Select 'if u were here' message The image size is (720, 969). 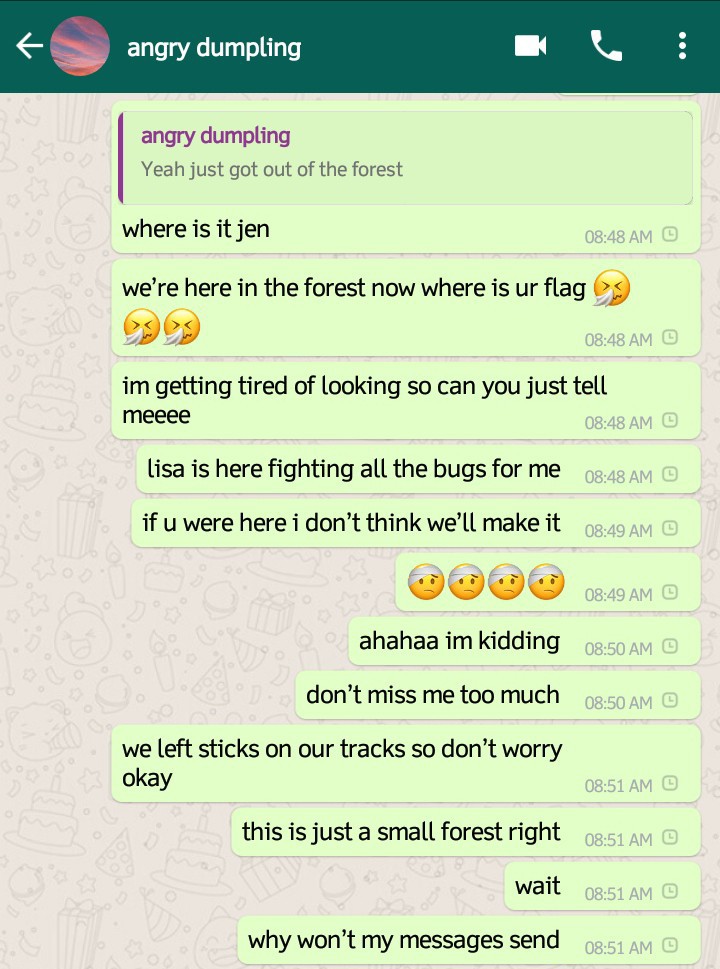click(415, 523)
